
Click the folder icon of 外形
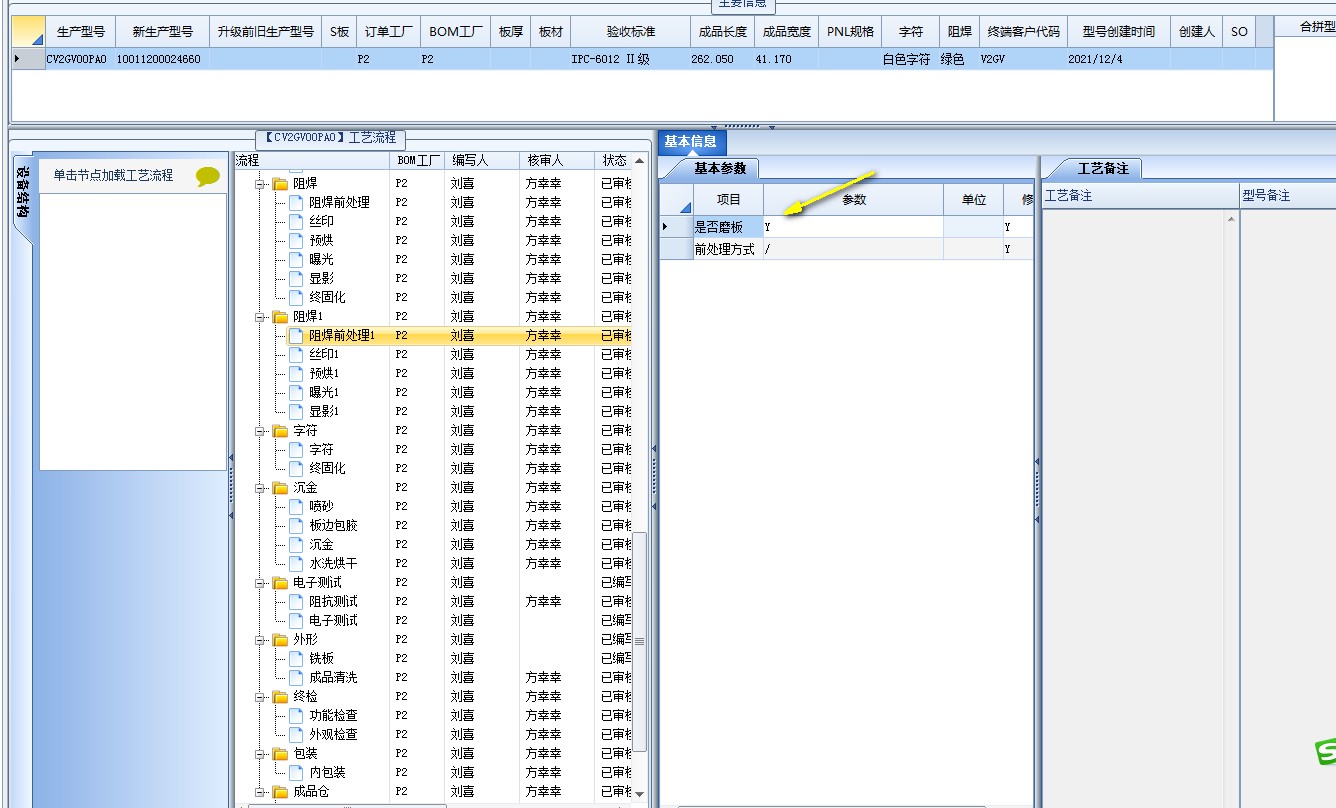280,639
